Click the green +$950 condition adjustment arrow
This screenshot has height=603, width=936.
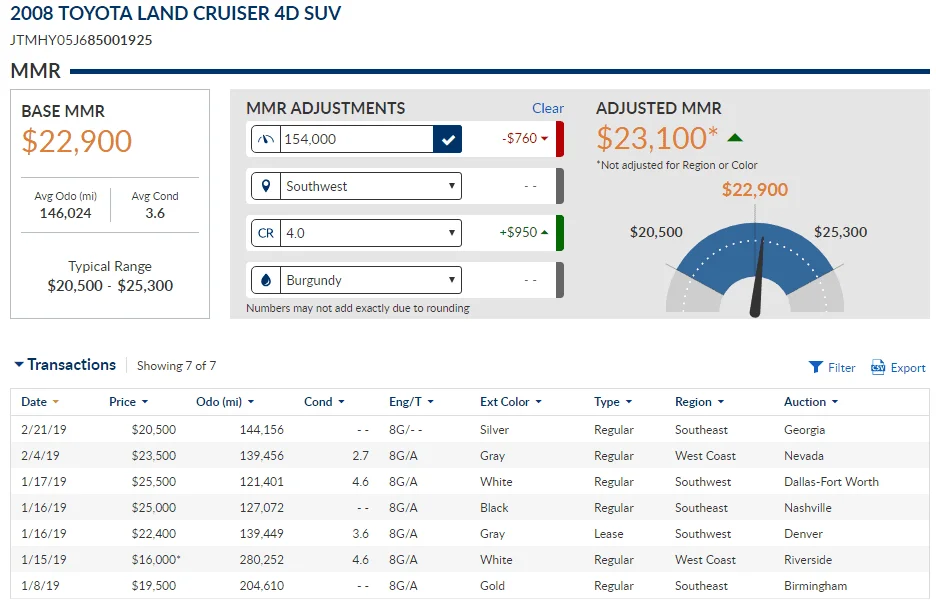point(544,232)
